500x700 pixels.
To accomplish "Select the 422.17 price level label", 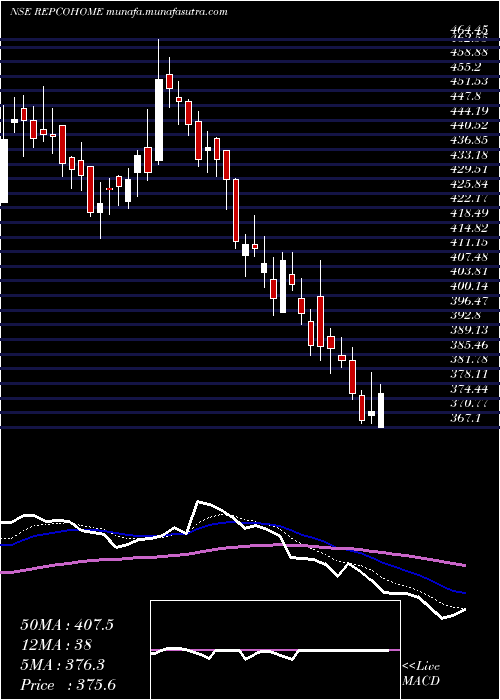I will pos(469,198).
